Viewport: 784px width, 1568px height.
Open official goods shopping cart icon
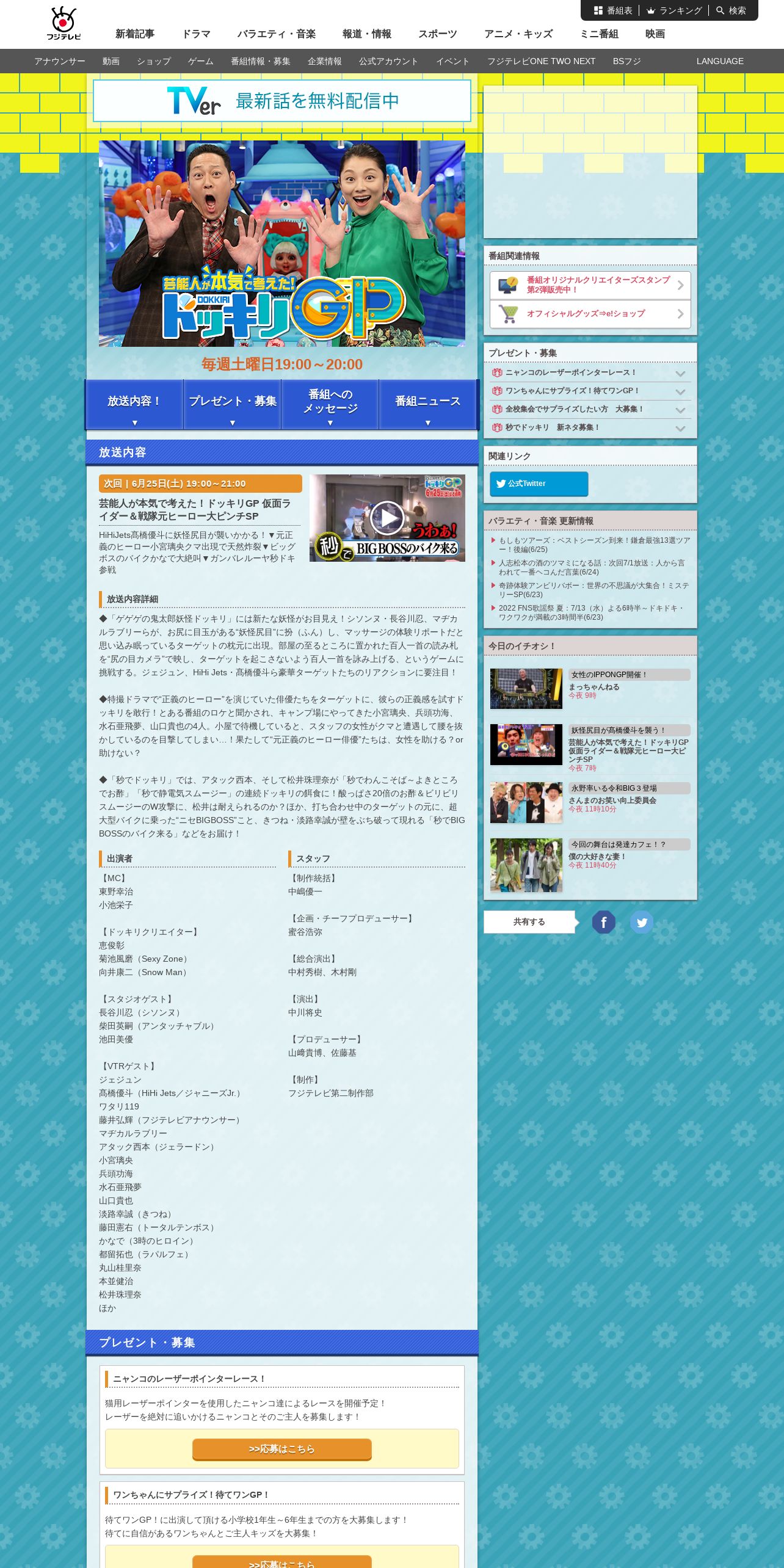click(508, 314)
